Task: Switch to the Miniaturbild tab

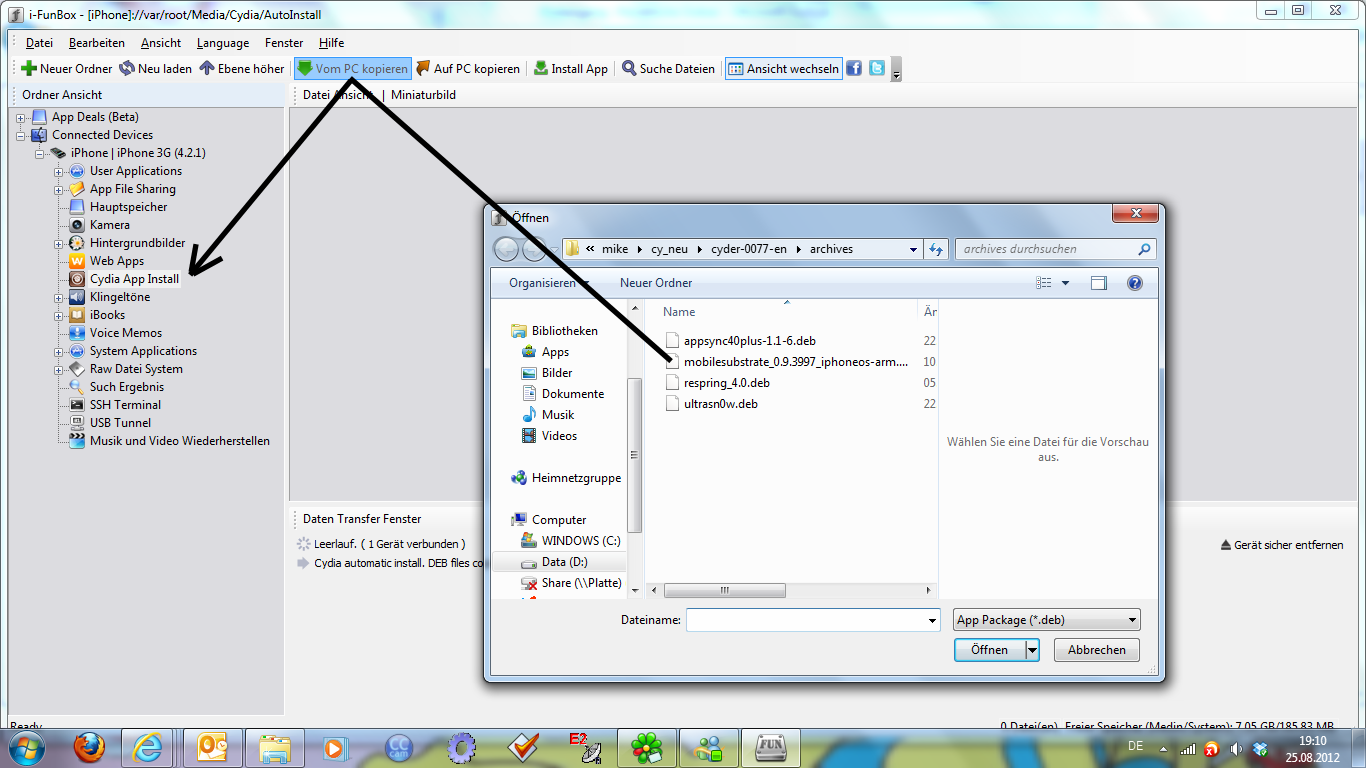Action: (x=423, y=95)
